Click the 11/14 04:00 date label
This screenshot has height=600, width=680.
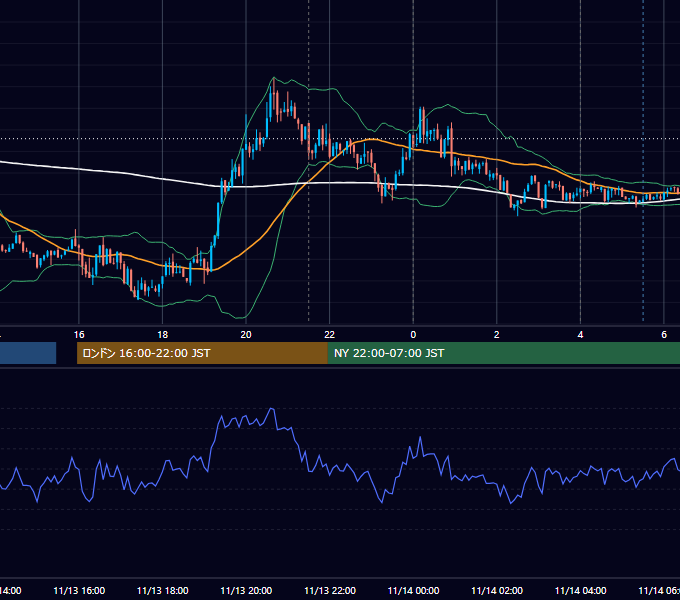(x=581, y=591)
